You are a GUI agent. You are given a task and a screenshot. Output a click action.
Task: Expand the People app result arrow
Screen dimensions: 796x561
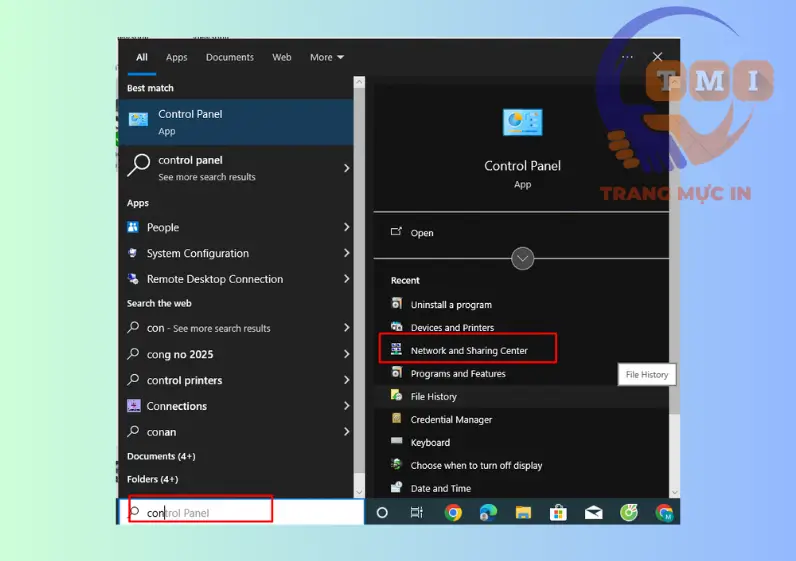coord(346,227)
